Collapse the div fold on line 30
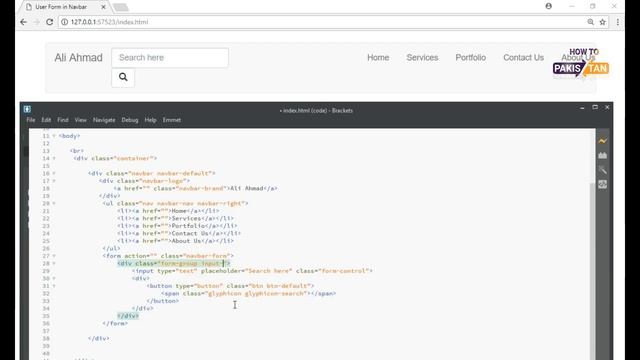The image size is (640, 360). point(54,278)
